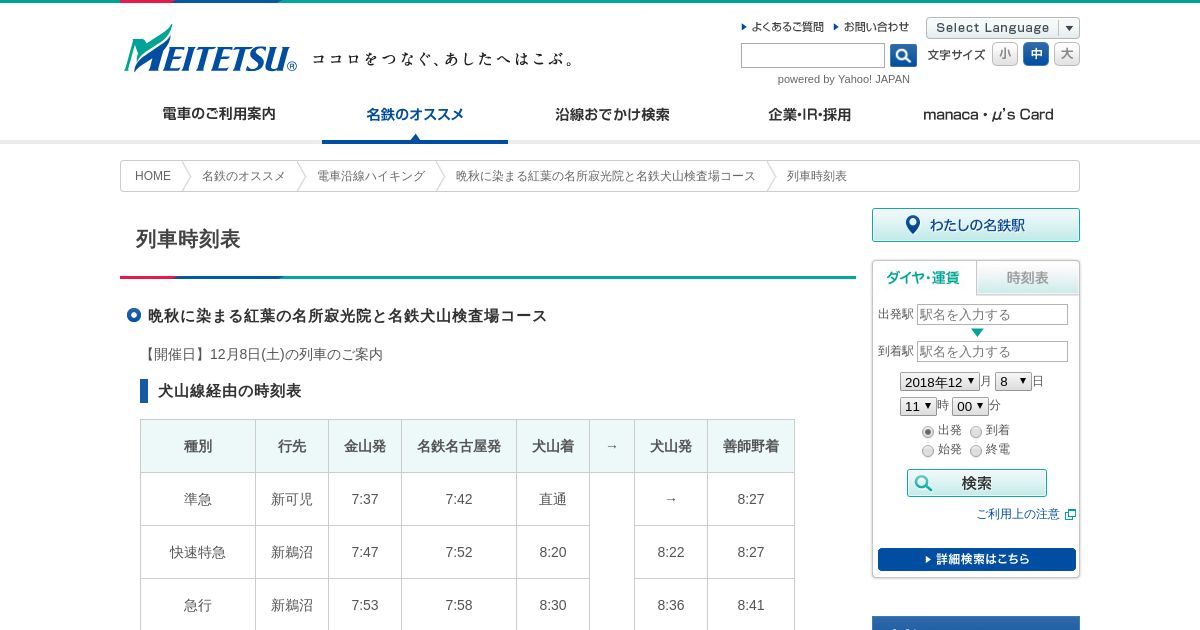Open ご利用上の注意 link
Screen dimensions: 1200x630
1018,514
